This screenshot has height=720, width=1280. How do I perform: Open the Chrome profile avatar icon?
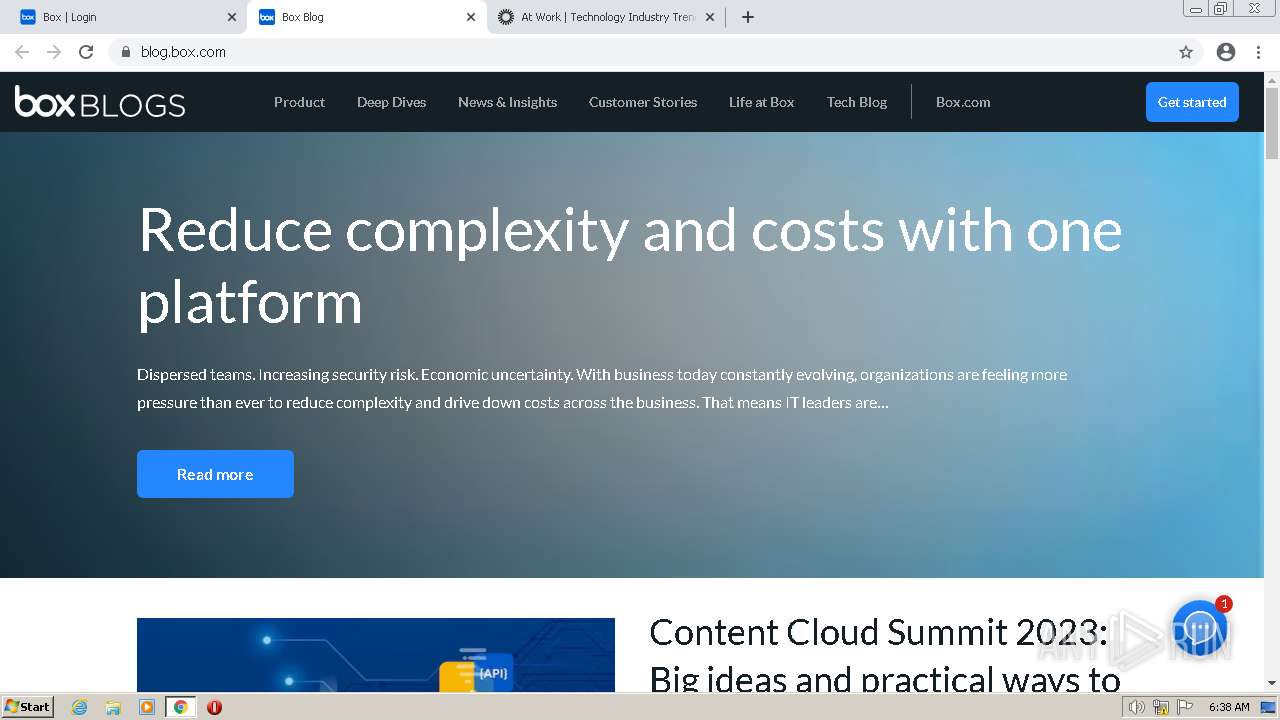[1226, 52]
